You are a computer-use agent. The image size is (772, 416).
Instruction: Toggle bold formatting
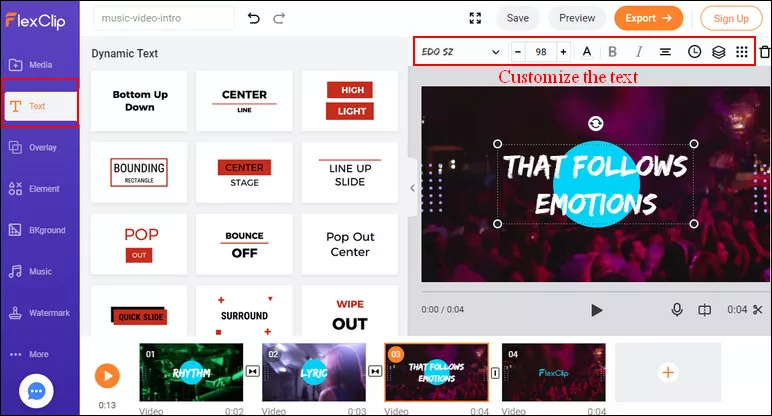pos(612,52)
